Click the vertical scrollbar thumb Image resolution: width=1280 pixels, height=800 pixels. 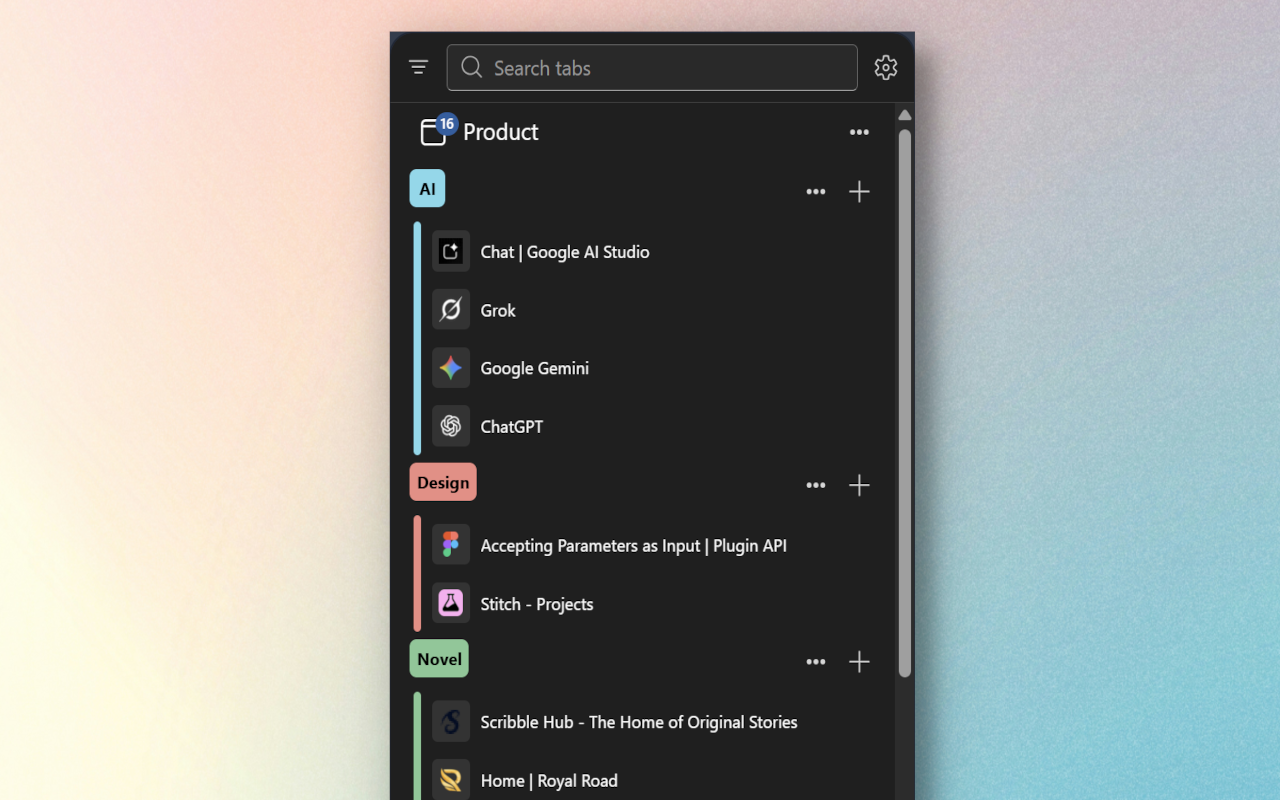pos(905,403)
